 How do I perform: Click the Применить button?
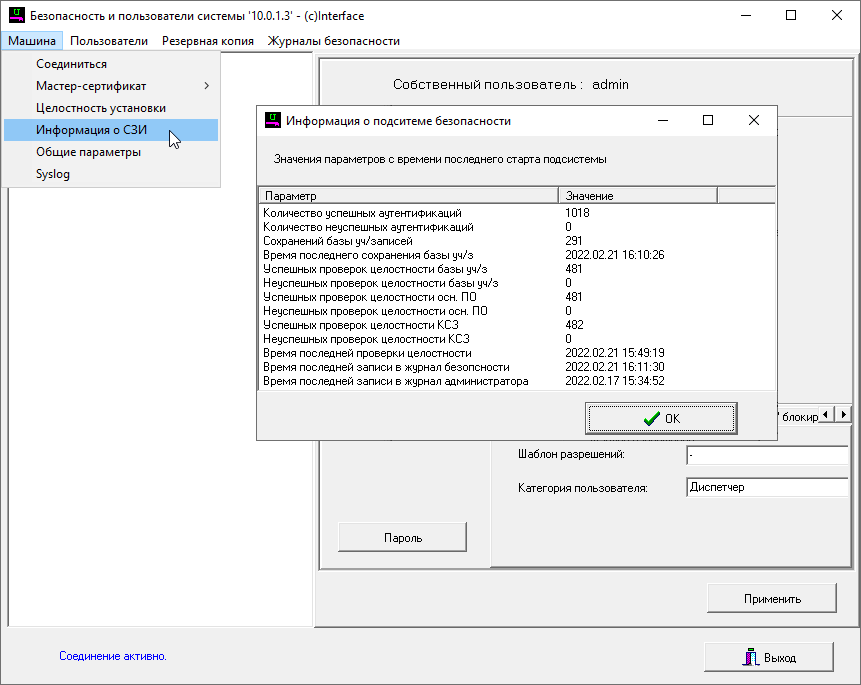771,599
